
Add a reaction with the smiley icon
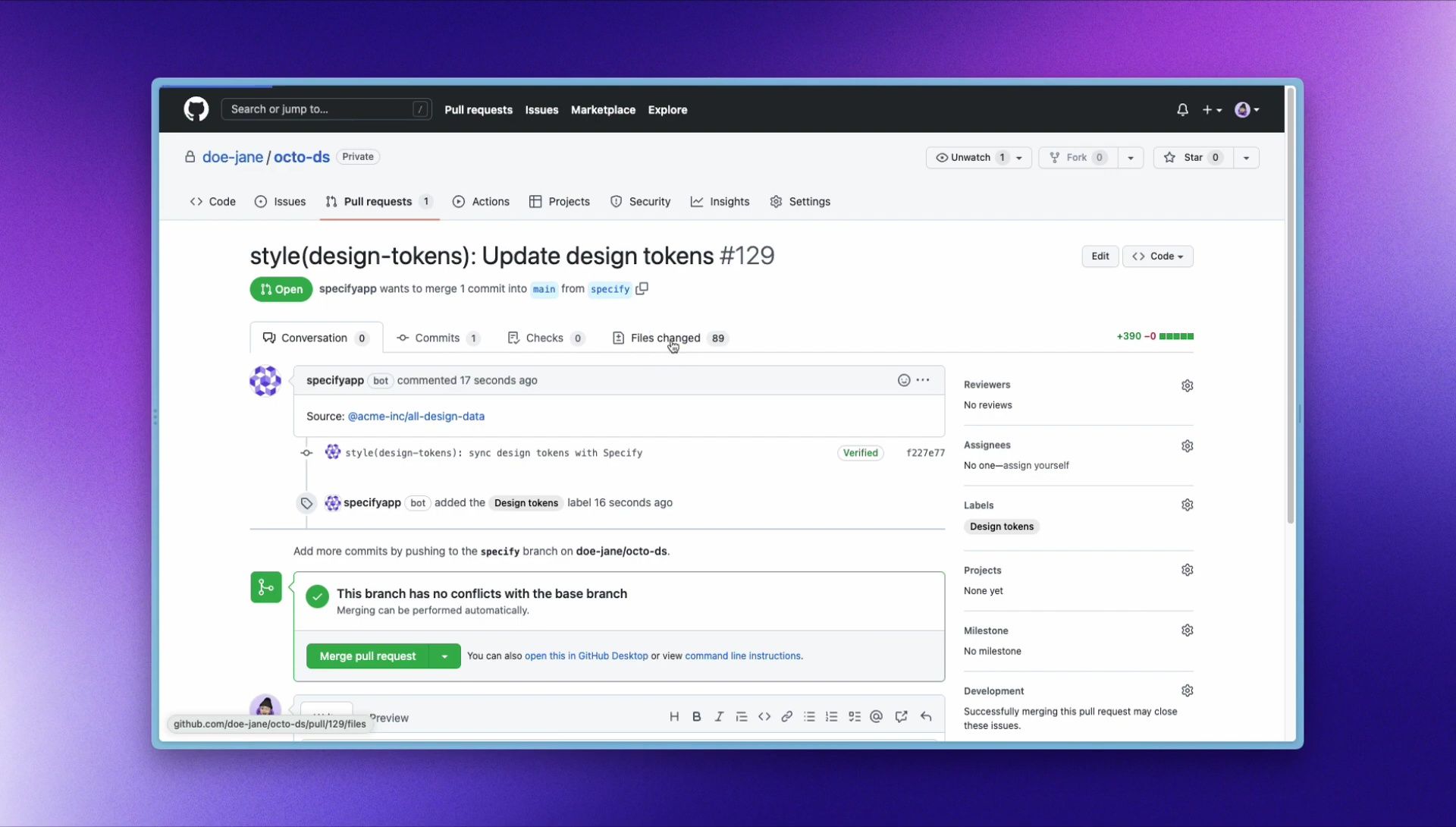coord(904,380)
